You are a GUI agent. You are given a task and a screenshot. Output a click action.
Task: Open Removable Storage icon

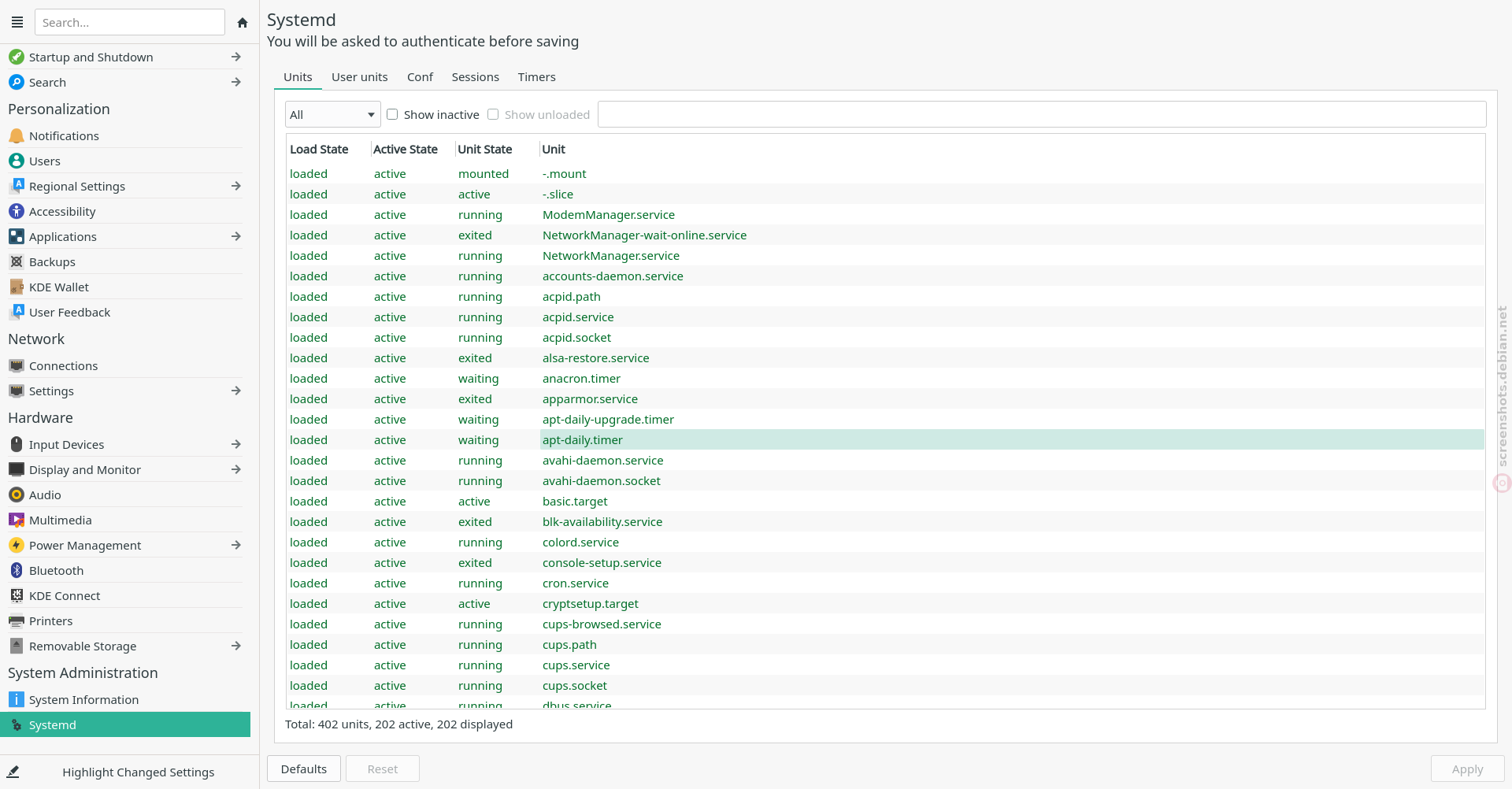(17, 646)
